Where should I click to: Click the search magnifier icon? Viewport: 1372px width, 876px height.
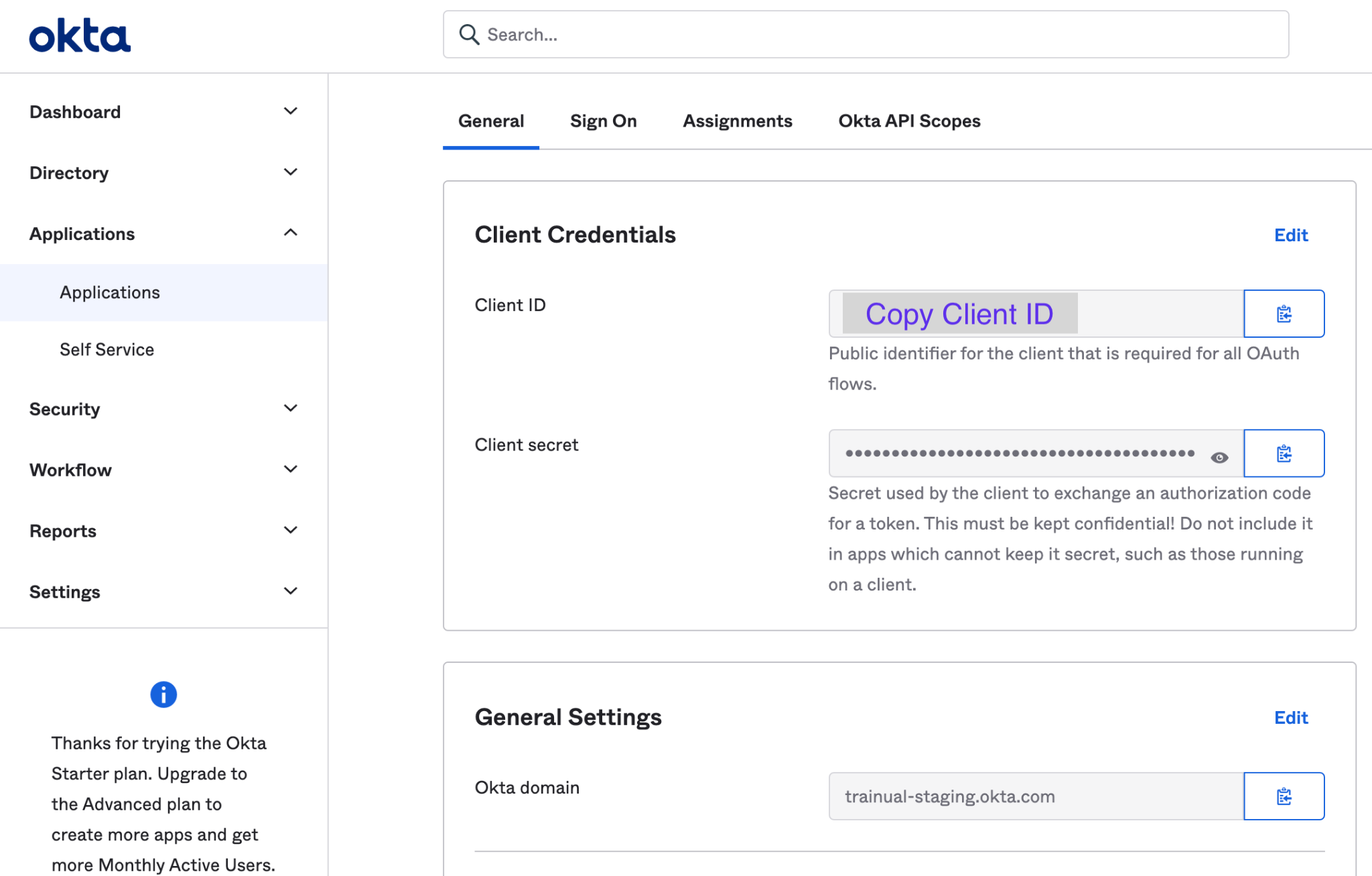point(469,35)
